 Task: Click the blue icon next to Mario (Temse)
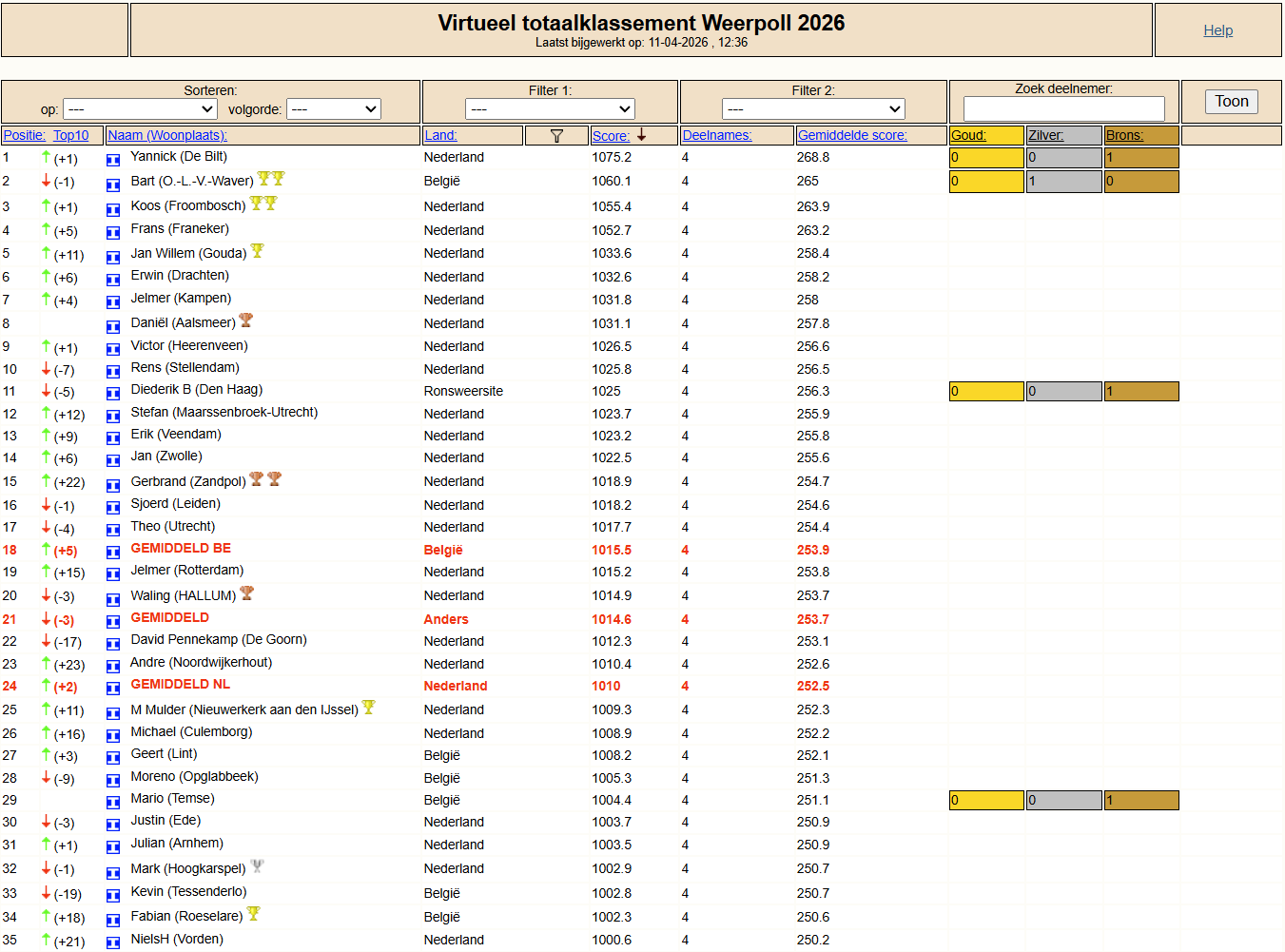pos(113,802)
